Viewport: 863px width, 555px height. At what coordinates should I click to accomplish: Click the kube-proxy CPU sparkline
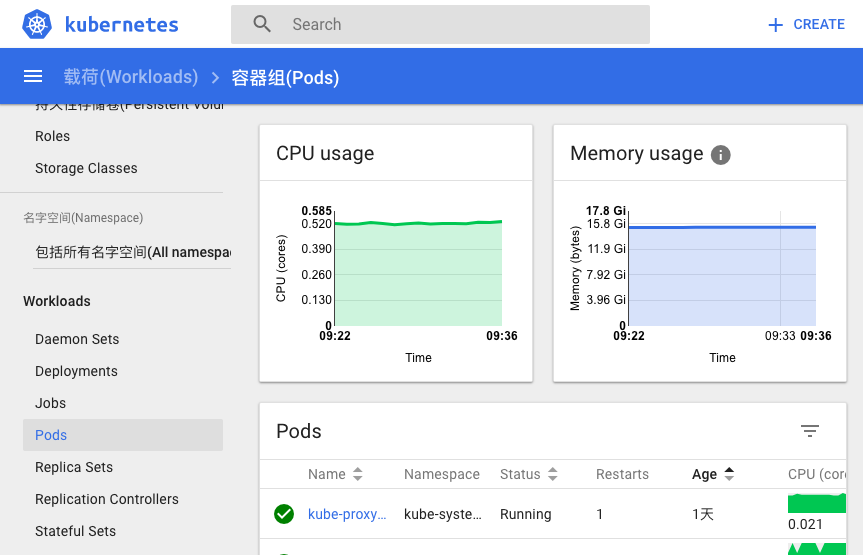click(x=817, y=503)
